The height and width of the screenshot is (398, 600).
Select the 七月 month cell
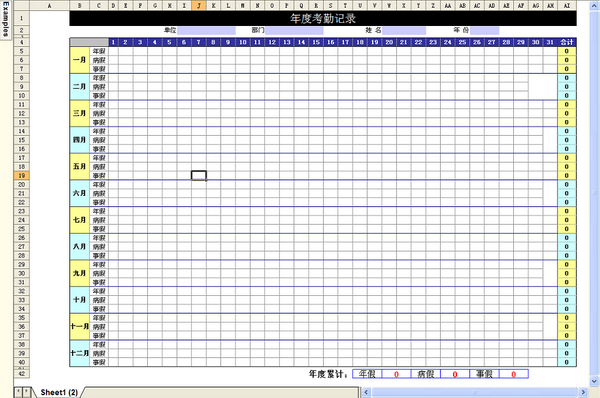click(80, 220)
